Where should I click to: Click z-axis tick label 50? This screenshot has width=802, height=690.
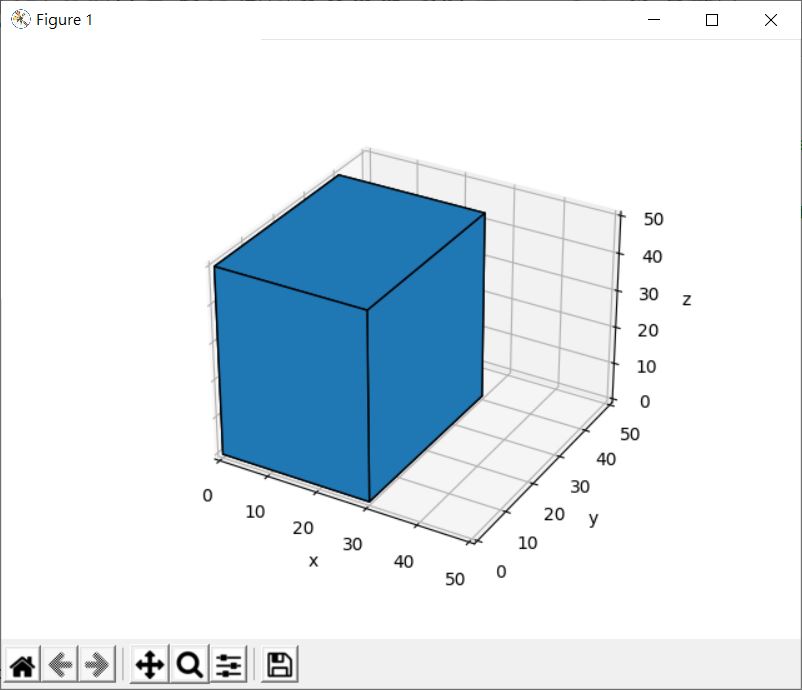click(653, 219)
